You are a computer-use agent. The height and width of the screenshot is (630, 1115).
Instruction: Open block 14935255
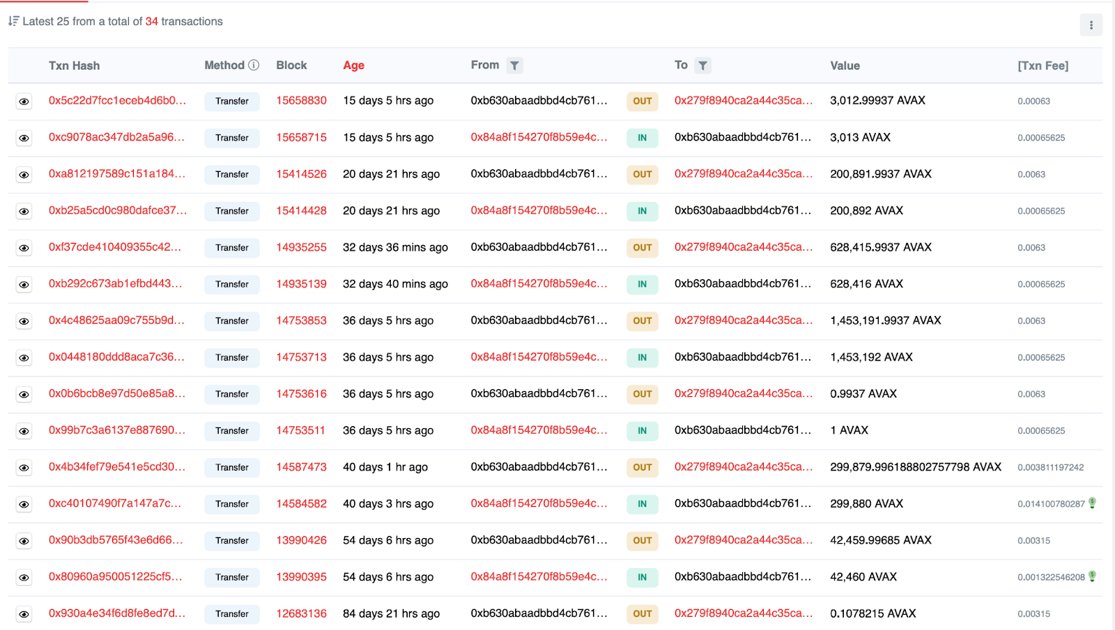point(302,247)
